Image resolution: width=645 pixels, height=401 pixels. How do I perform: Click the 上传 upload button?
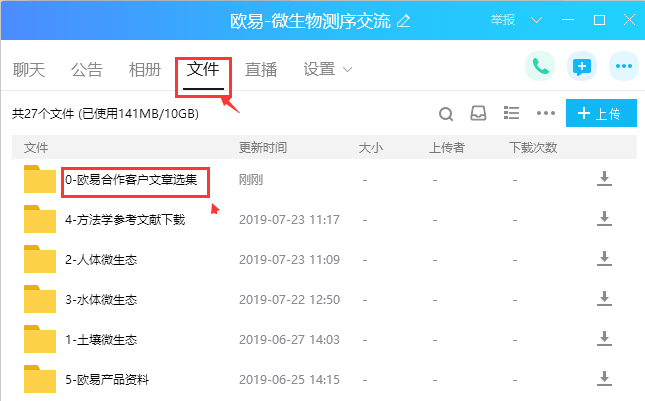point(601,113)
